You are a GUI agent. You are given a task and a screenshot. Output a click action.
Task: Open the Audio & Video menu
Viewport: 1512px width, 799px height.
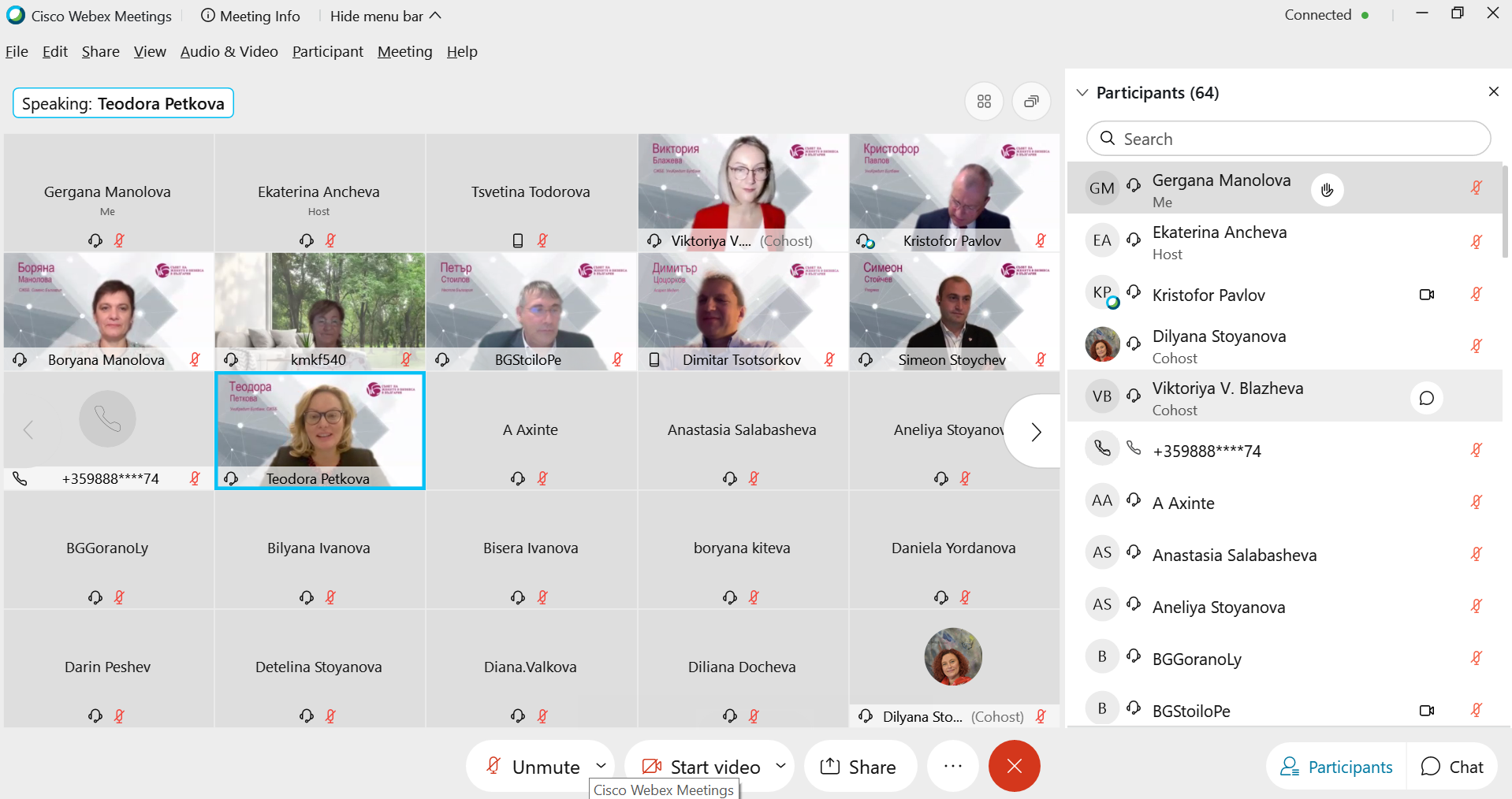point(229,52)
